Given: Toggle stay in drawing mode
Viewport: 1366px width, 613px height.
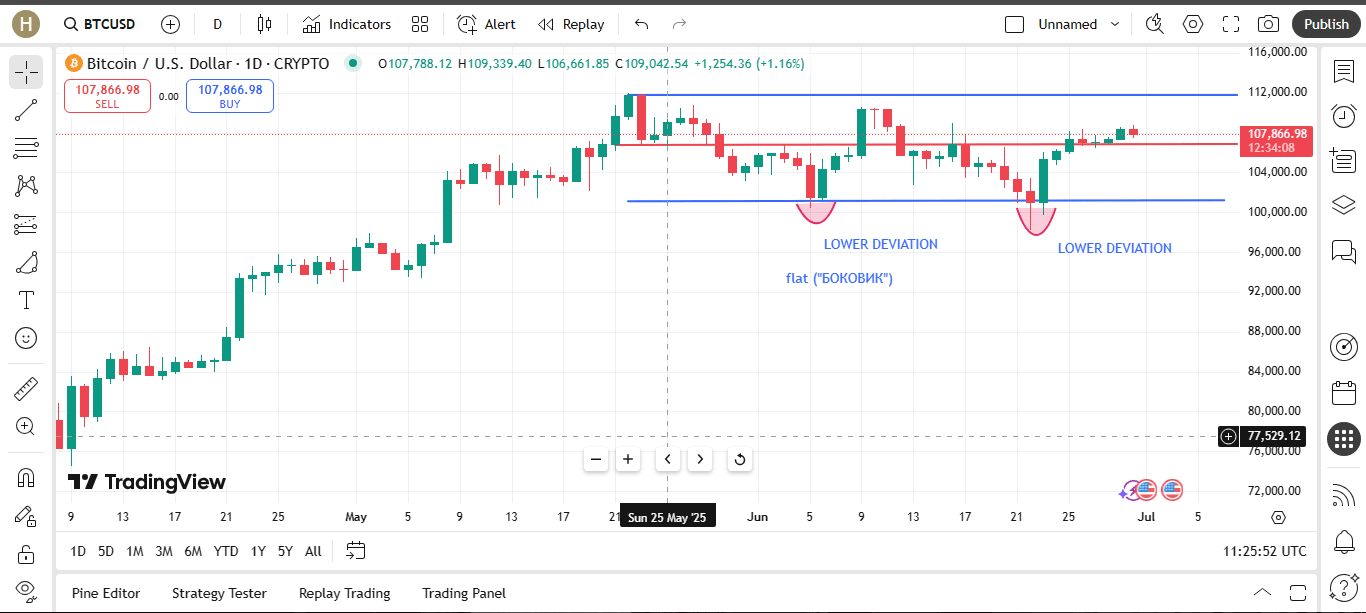Looking at the screenshot, I should tap(26, 516).
